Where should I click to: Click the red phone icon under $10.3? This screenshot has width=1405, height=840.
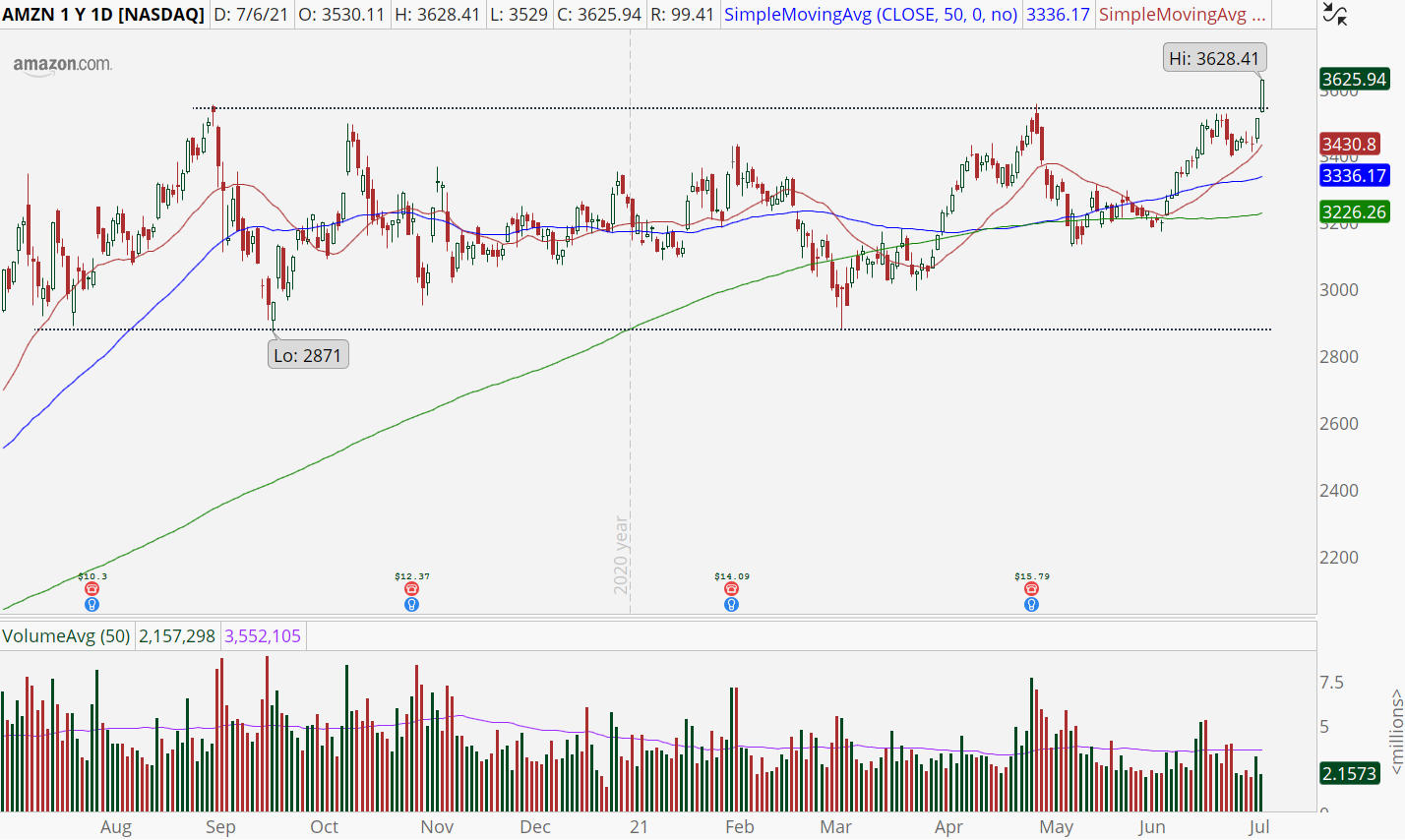(x=92, y=588)
